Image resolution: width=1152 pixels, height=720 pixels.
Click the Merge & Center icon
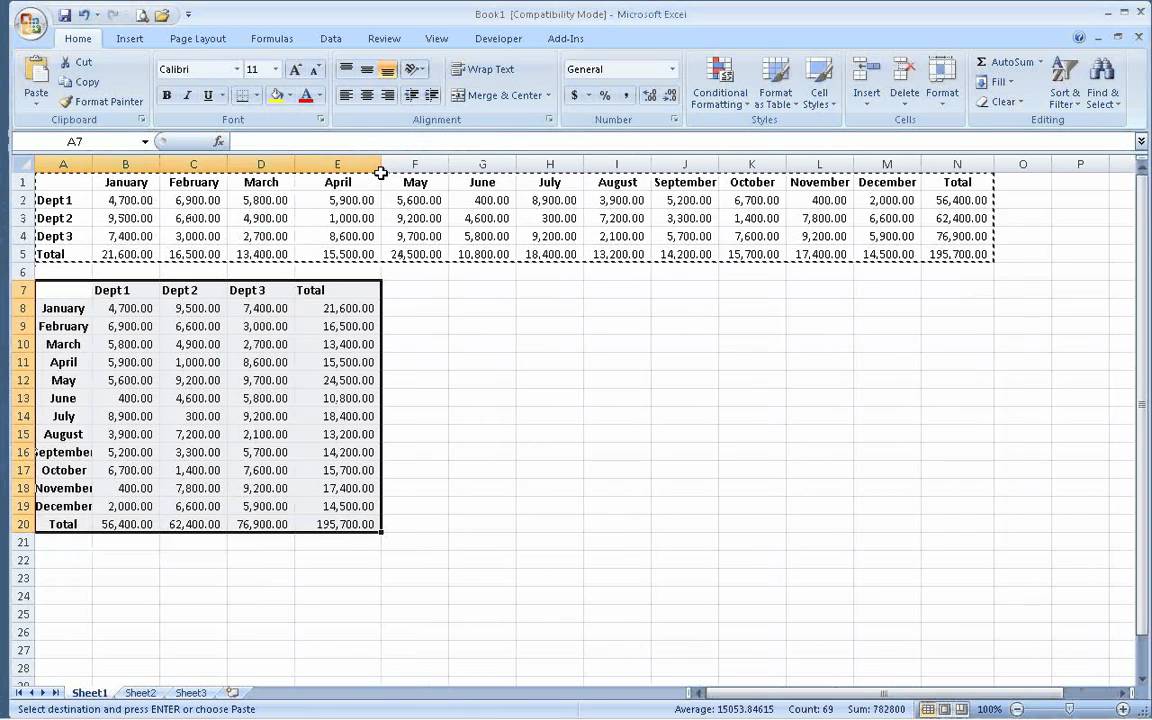click(x=458, y=96)
